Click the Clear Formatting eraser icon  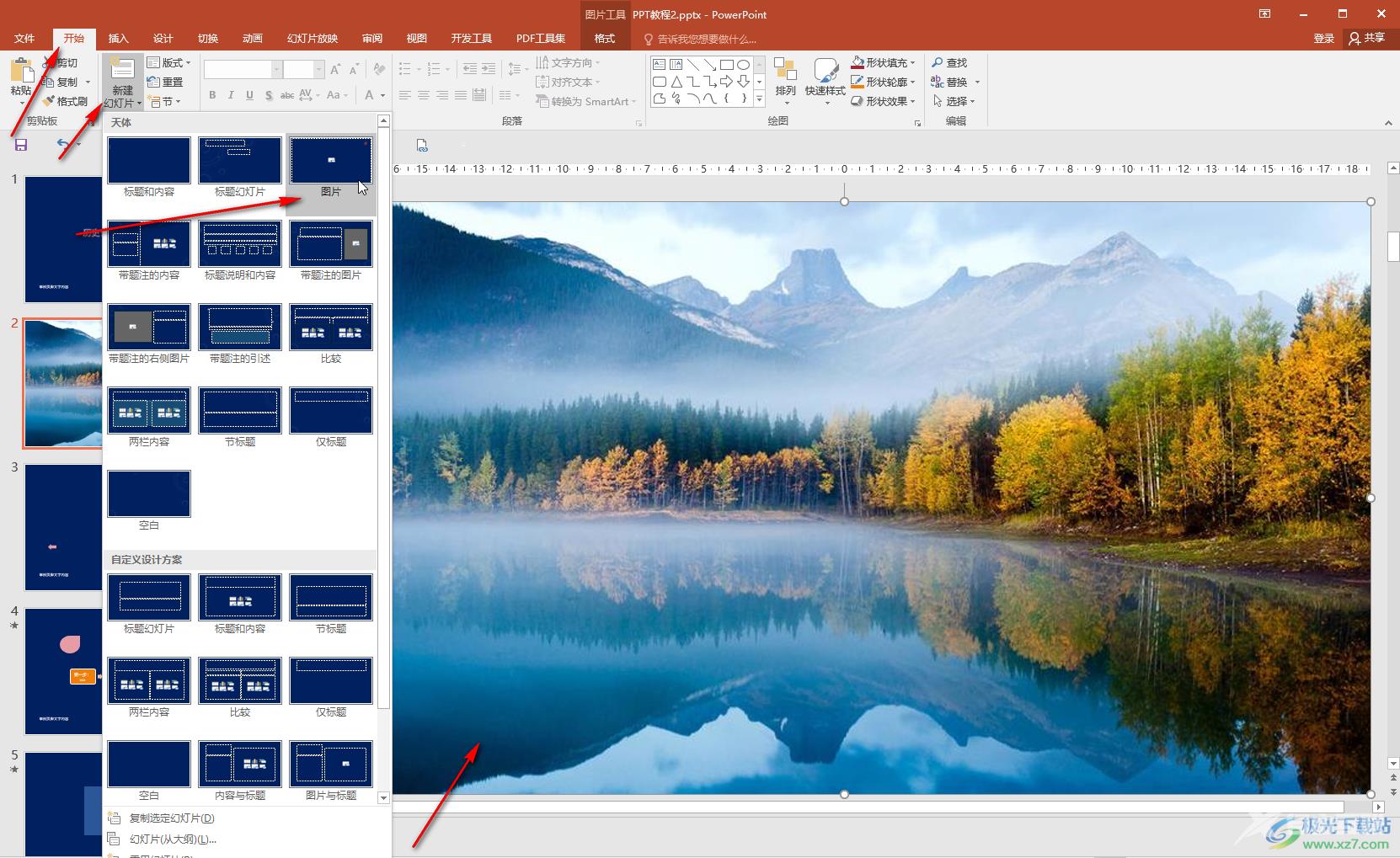(x=379, y=70)
